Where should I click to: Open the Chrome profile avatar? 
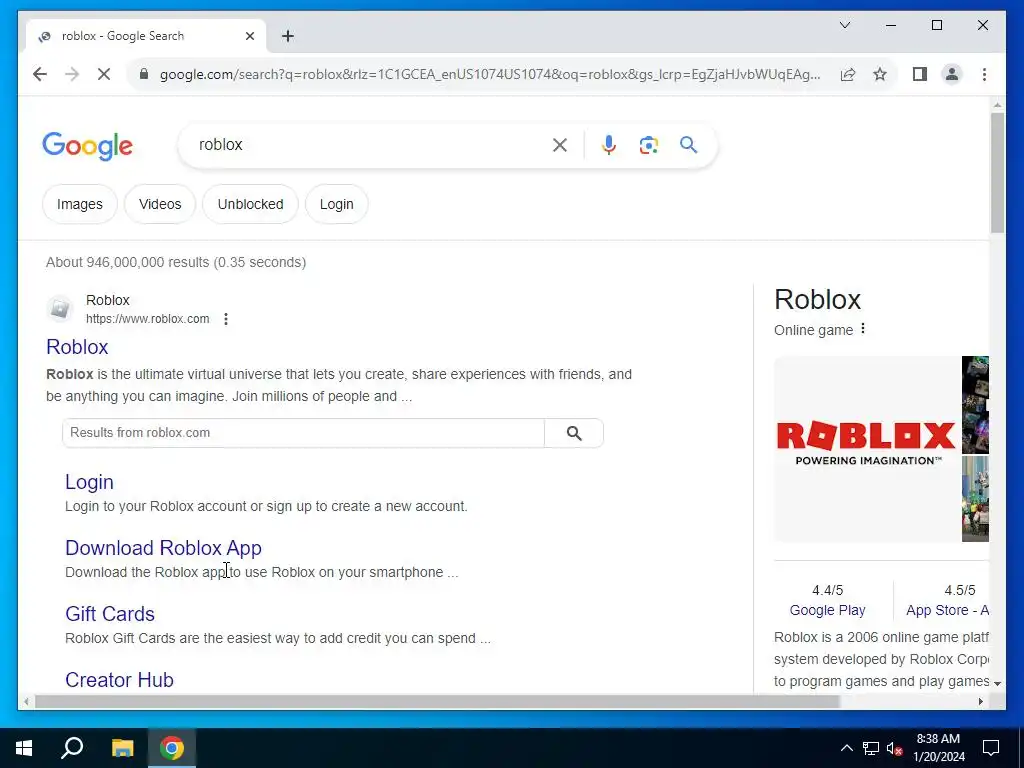click(952, 74)
